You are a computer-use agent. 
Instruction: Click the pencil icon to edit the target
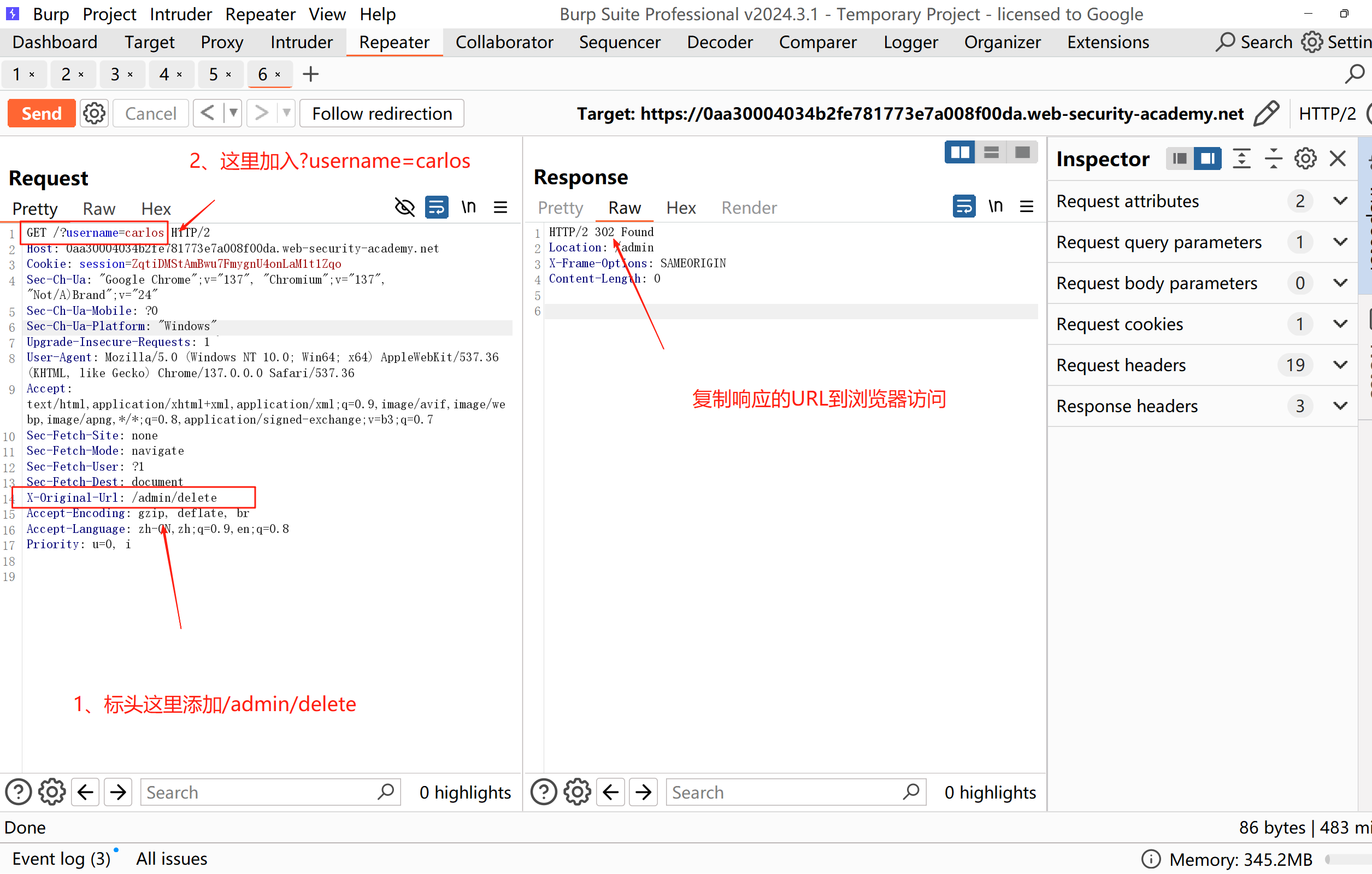[x=1266, y=114]
